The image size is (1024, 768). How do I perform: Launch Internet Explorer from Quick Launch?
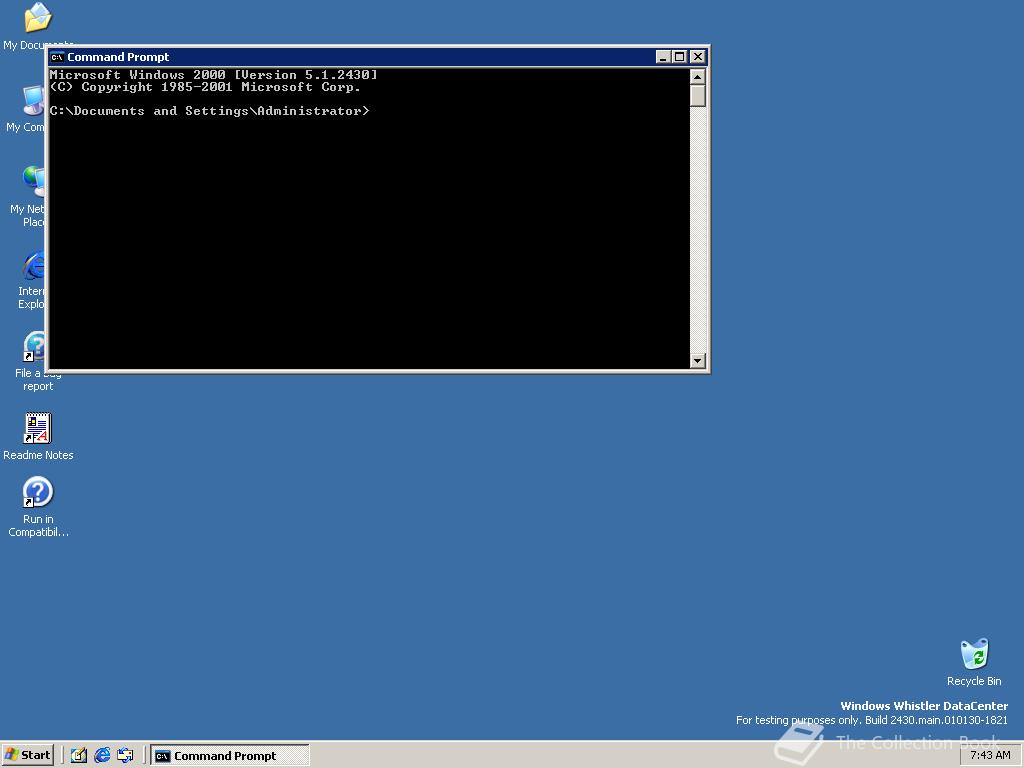pyautogui.click(x=102, y=755)
